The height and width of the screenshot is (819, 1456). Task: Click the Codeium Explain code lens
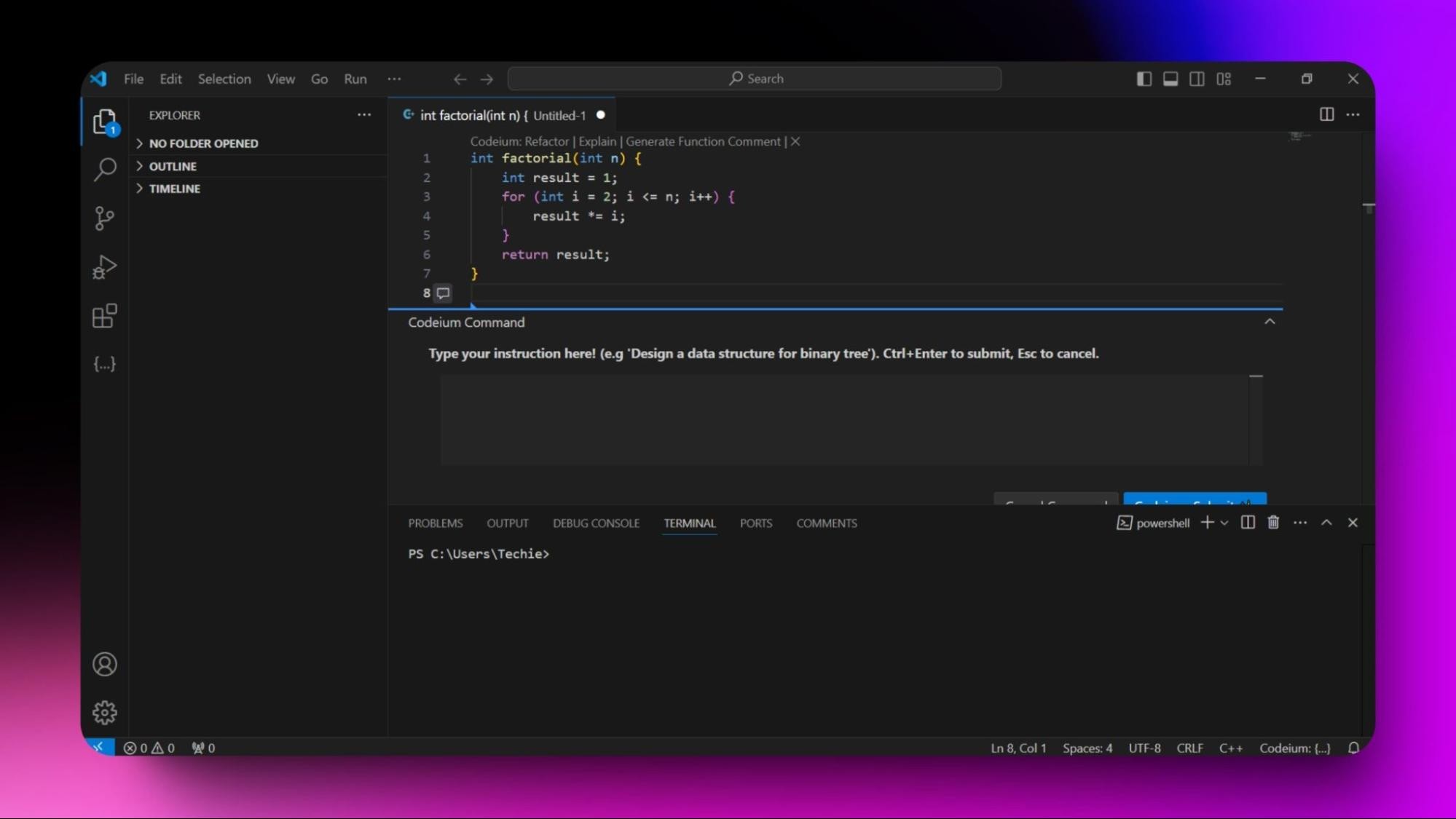tap(597, 141)
